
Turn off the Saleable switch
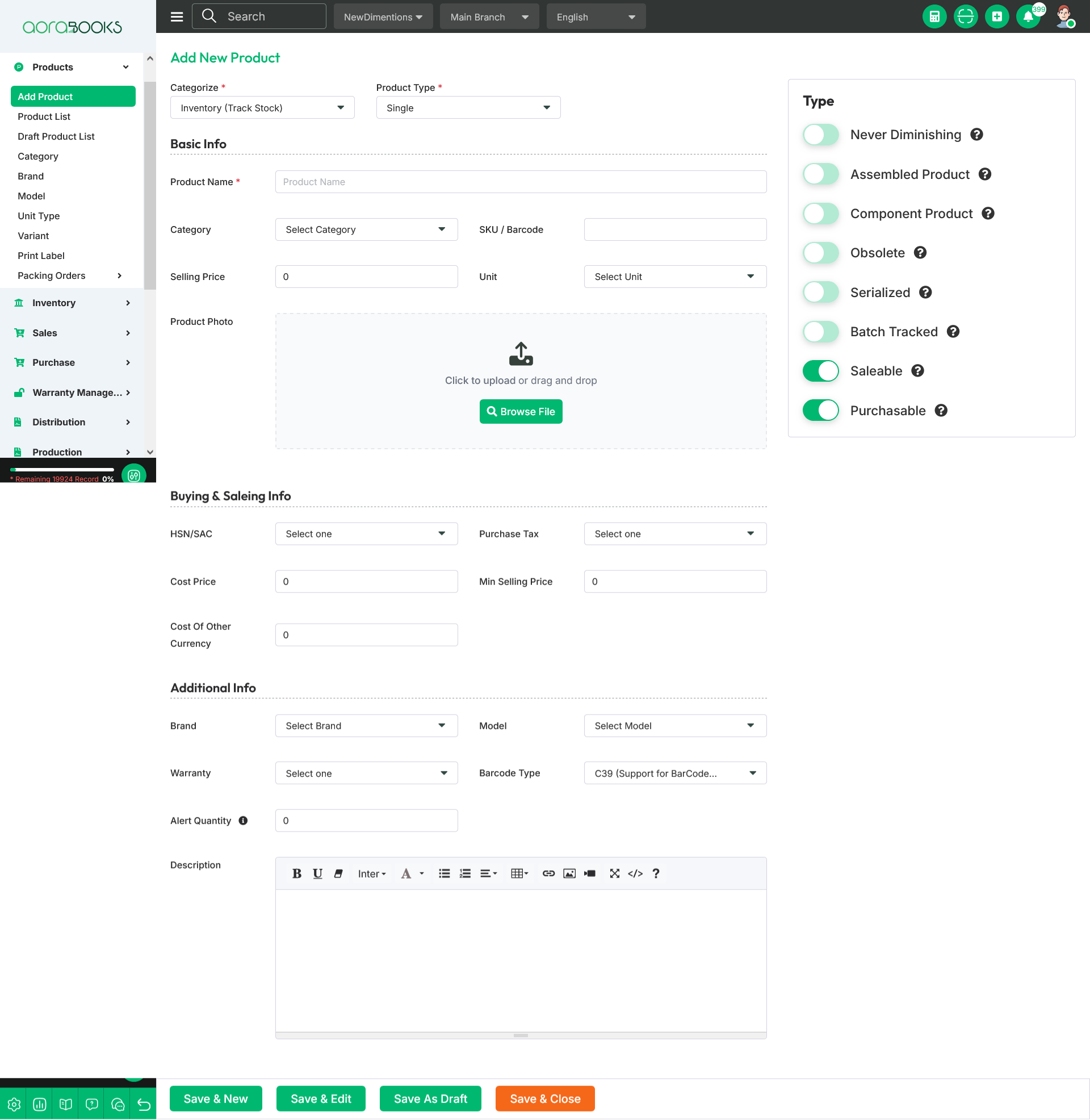pos(820,371)
